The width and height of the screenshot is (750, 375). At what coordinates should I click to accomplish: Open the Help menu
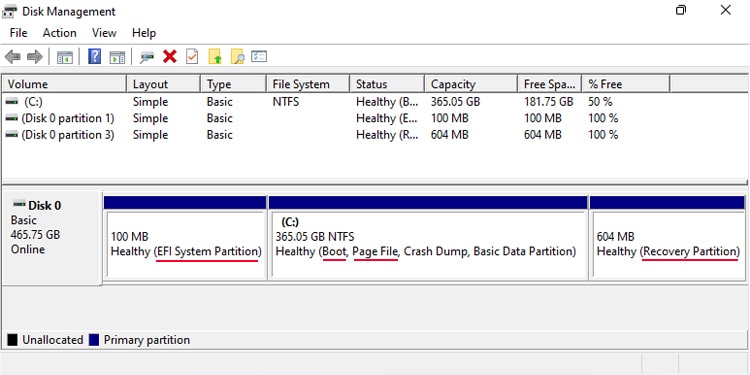[144, 33]
